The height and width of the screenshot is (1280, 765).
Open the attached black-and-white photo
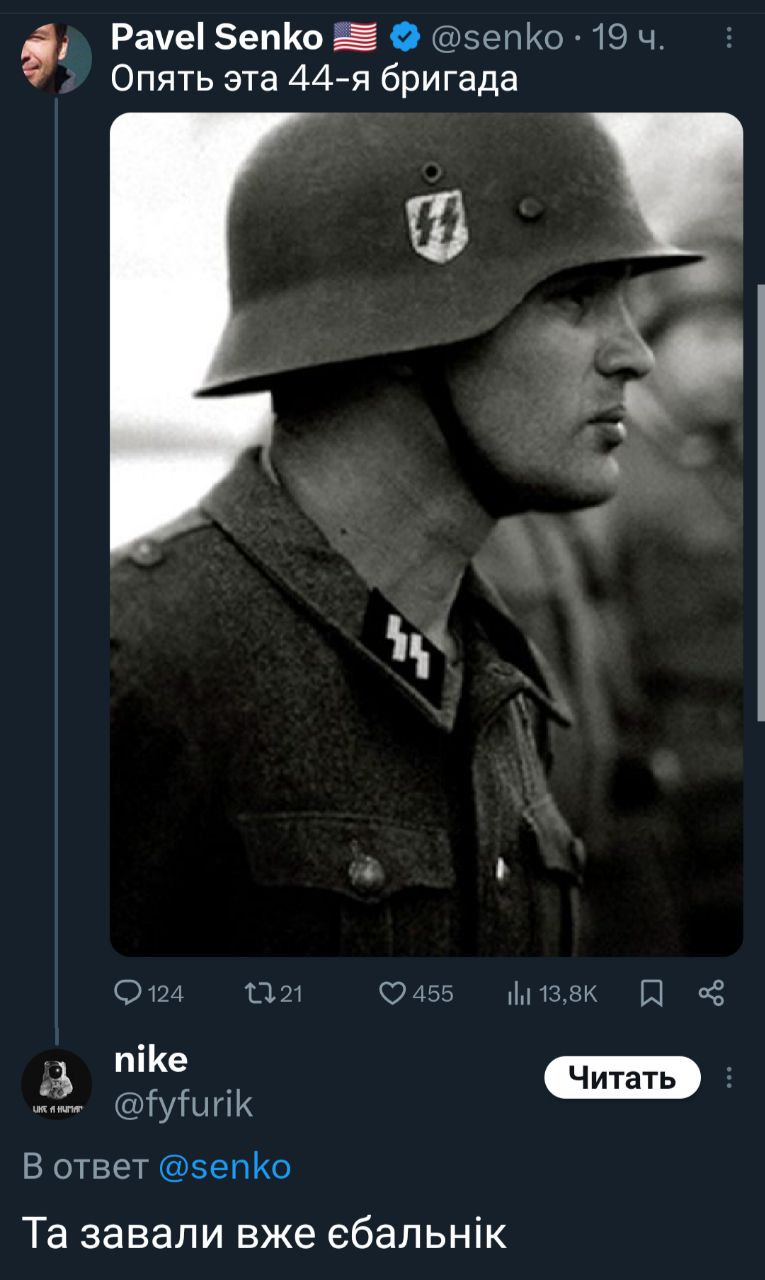pyautogui.click(x=426, y=534)
